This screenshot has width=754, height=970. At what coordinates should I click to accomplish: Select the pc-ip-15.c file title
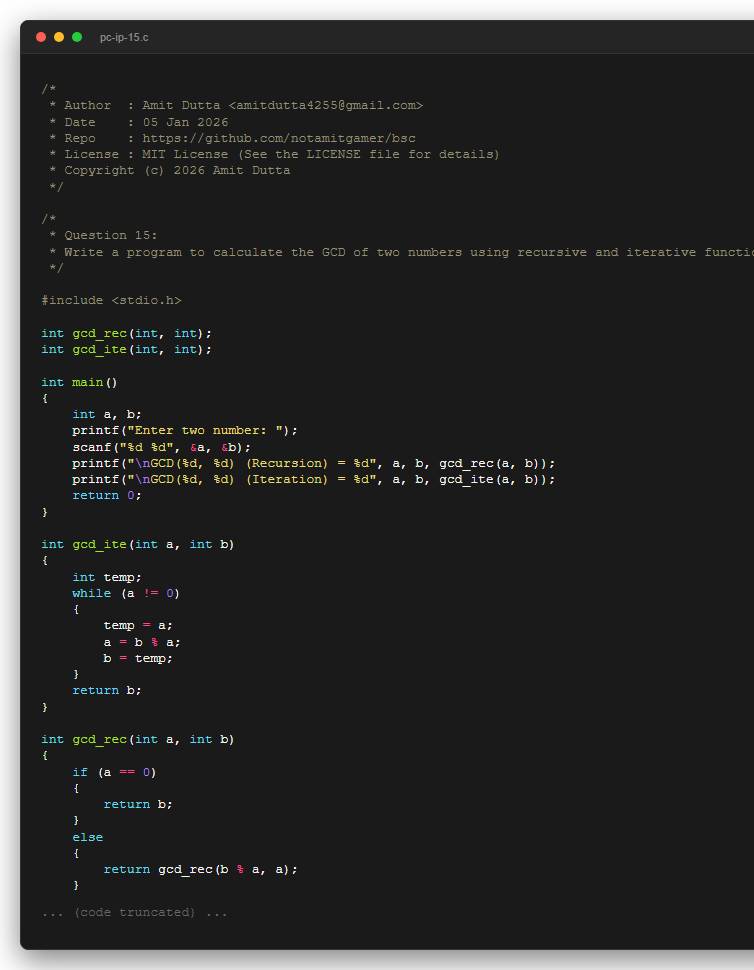coord(124,38)
